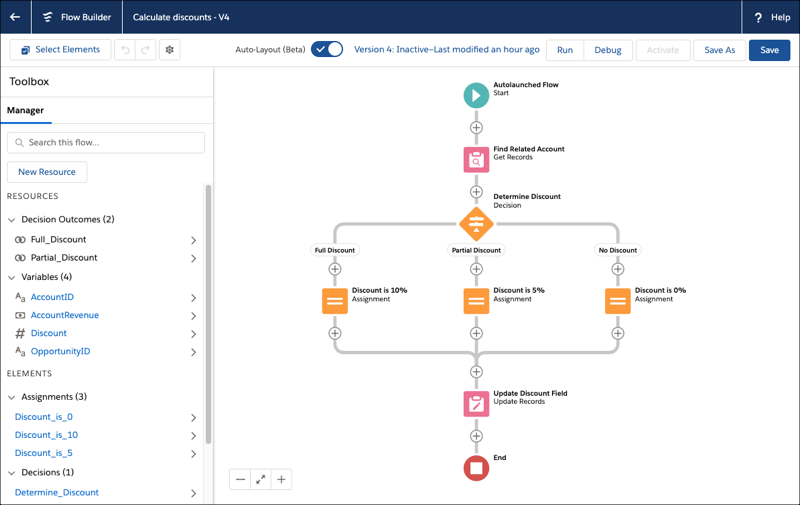This screenshot has height=505, width=800.
Task: Add element before Update Discount Field
Action: 476,372
